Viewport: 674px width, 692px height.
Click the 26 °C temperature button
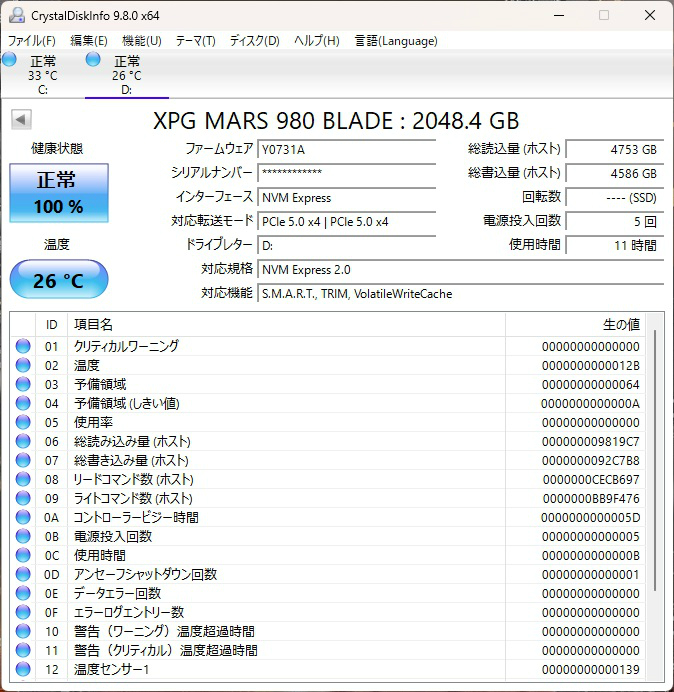(59, 280)
